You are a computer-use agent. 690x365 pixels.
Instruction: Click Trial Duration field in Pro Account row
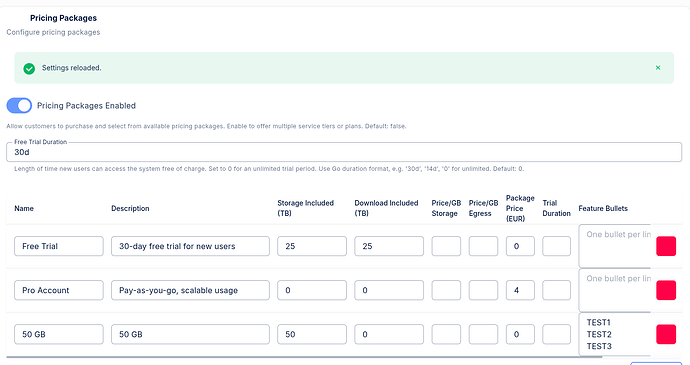click(557, 290)
